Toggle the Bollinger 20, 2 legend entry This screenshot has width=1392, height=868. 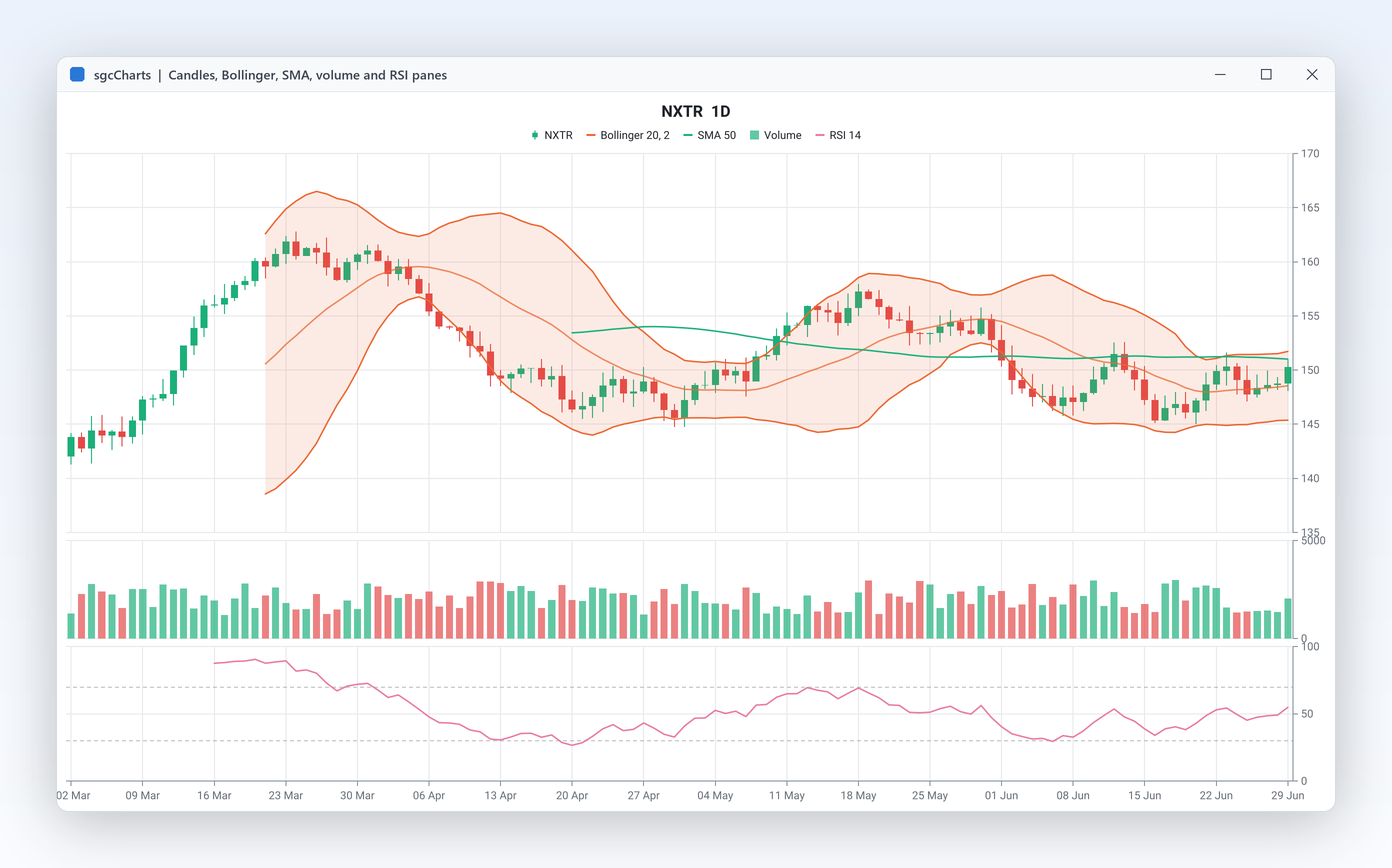click(x=627, y=135)
